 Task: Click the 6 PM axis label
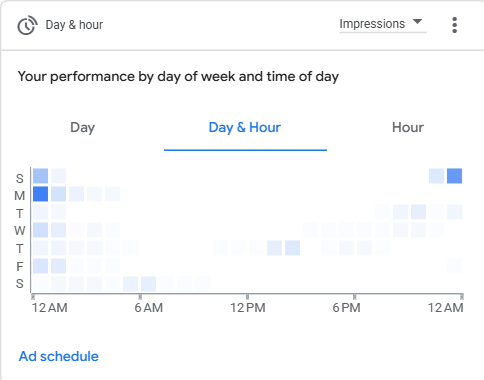[x=346, y=308]
